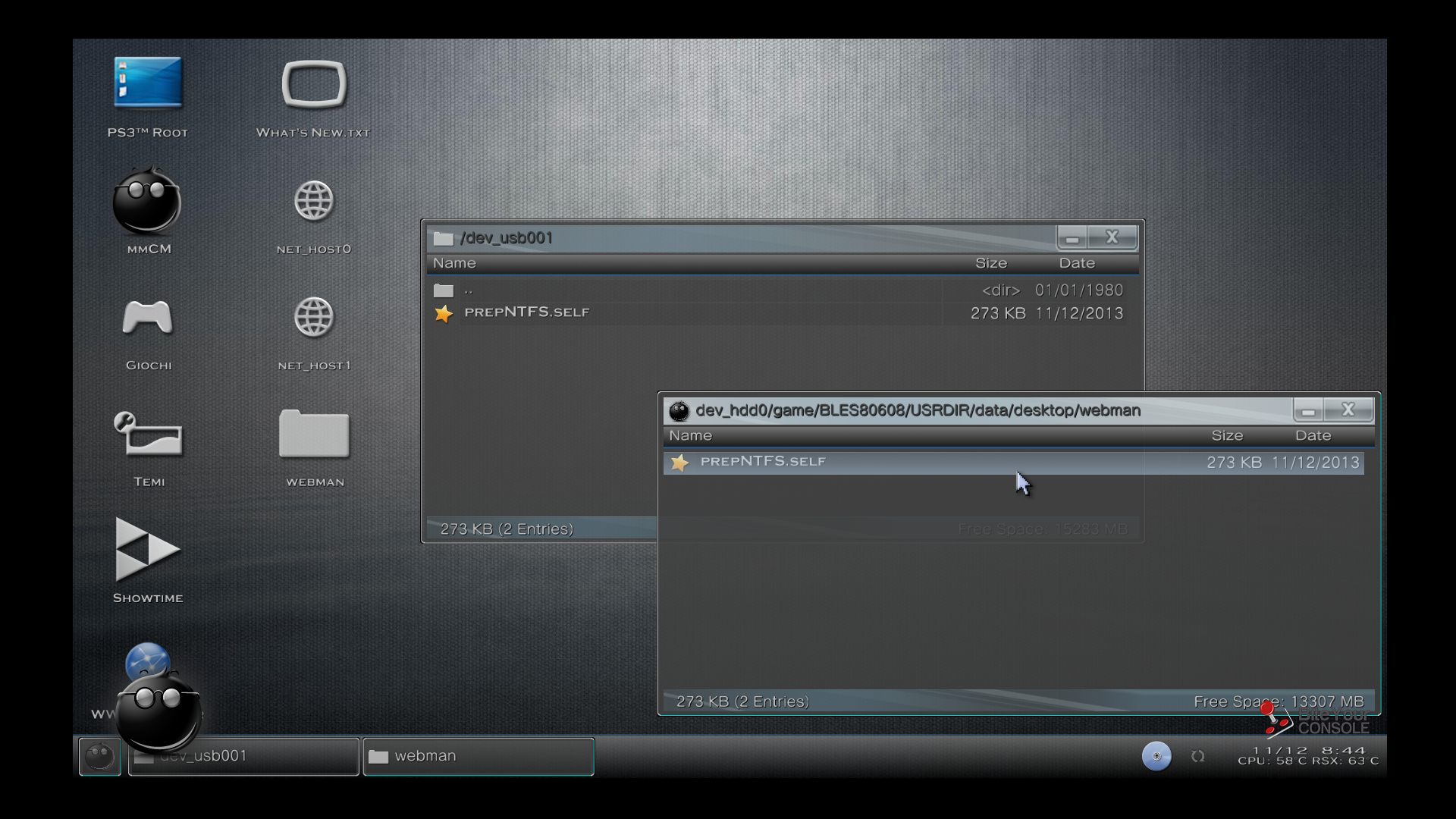The image size is (1456, 819).
Task: Click the refresh icon in system tray
Action: [x=1198, y=756]
